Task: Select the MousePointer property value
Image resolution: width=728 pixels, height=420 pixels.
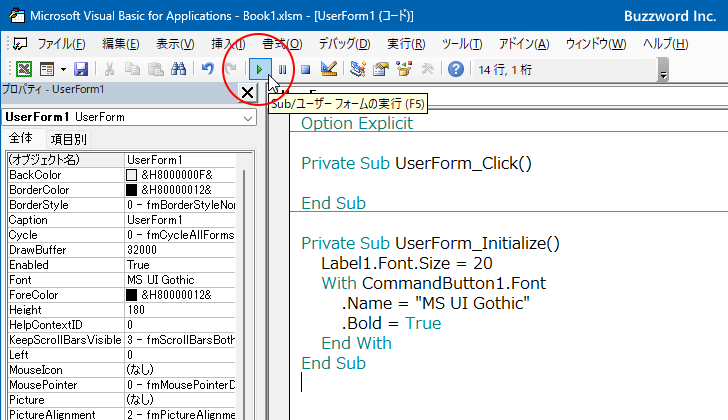Action: [x=180, y=385]
